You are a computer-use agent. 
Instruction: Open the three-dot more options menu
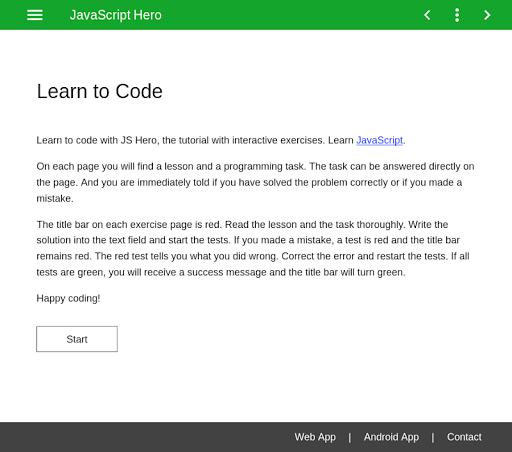click(457, 15)
